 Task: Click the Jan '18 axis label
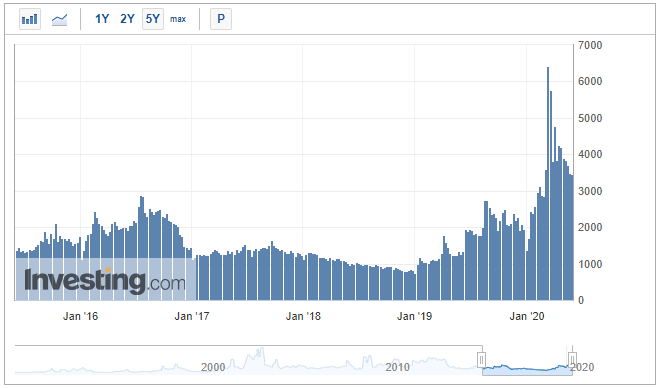tap(303, 316)
